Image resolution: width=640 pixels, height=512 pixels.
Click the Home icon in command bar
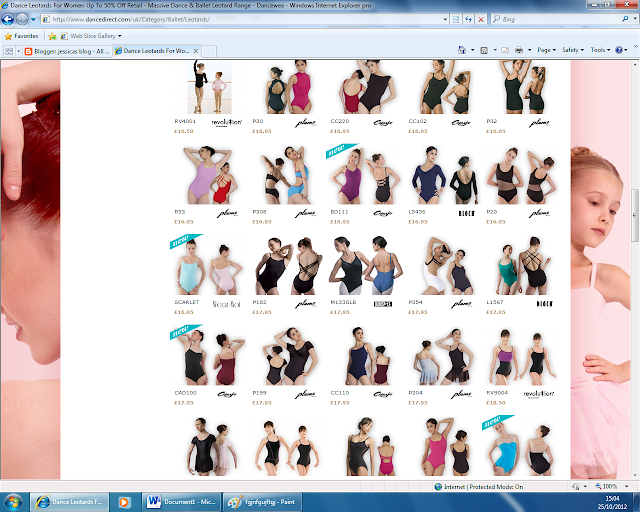462,50
